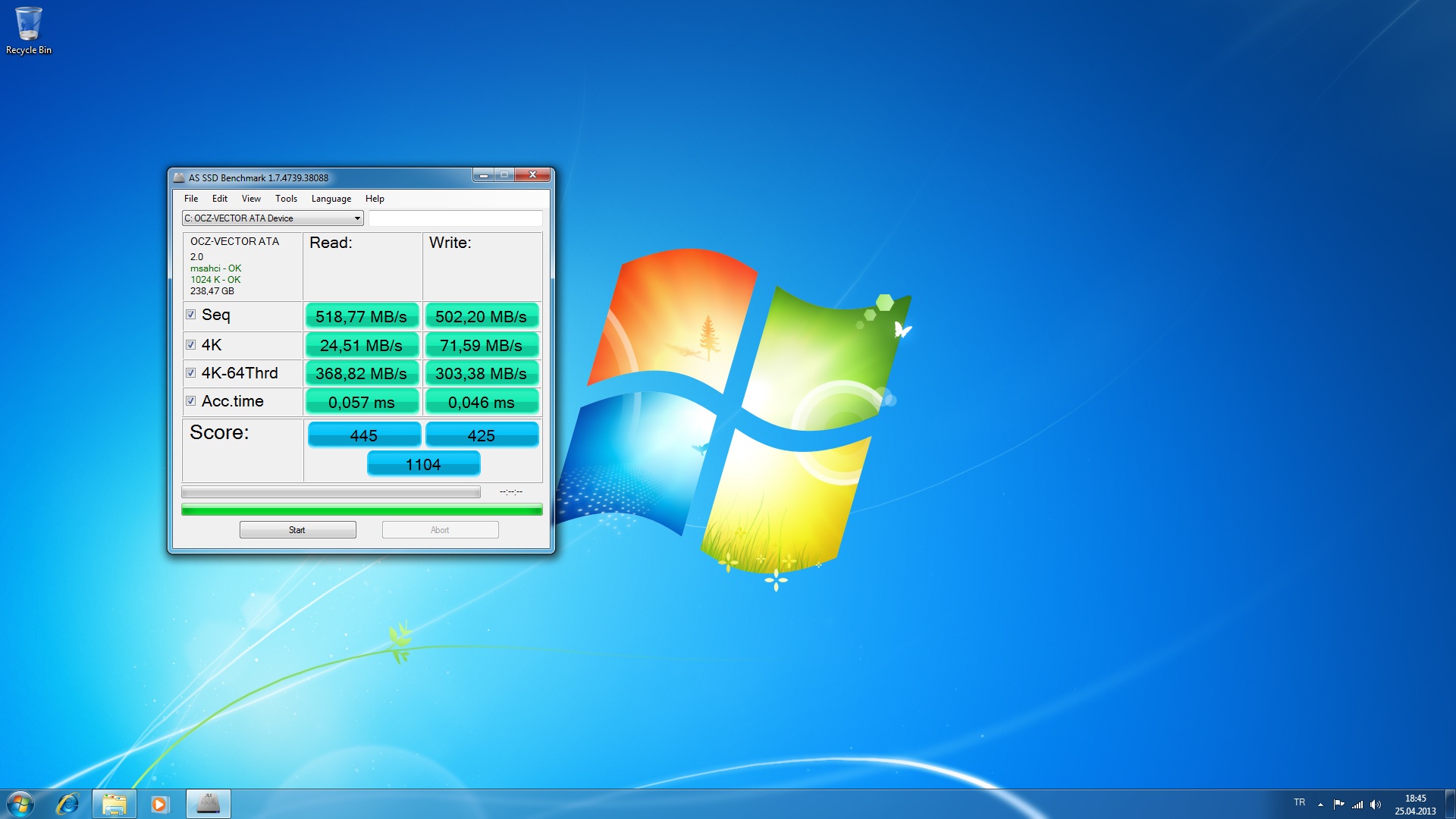Click the total score 1104
Image resolution: width=1456 pixels, height=819 pixels.
point(423,464)
